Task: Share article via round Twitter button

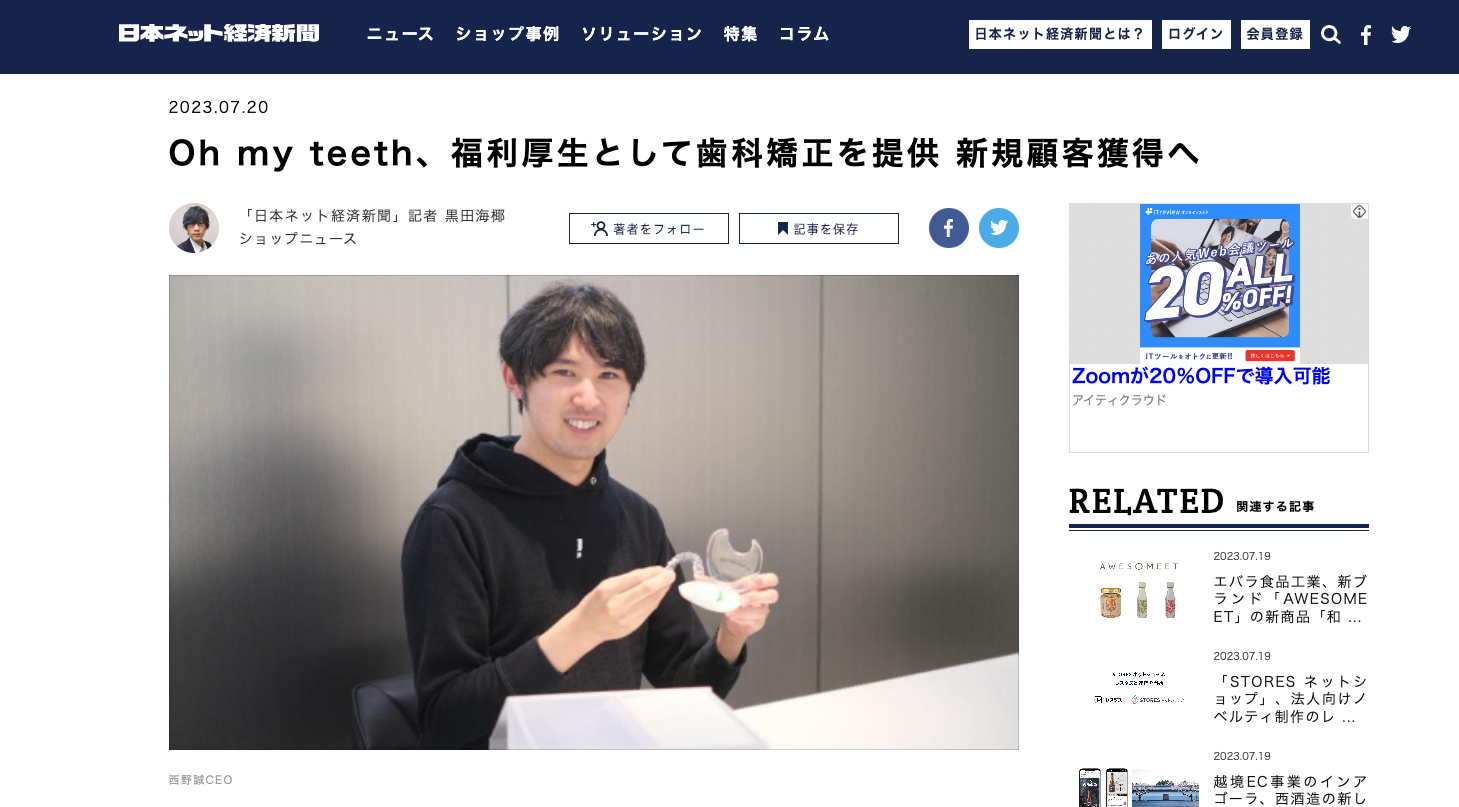Action: [999, 228]
